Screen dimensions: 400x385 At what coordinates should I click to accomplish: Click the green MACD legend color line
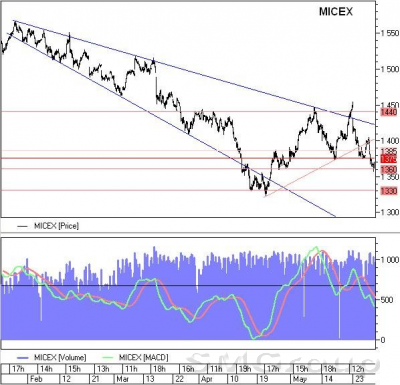(x=108, y=358)
